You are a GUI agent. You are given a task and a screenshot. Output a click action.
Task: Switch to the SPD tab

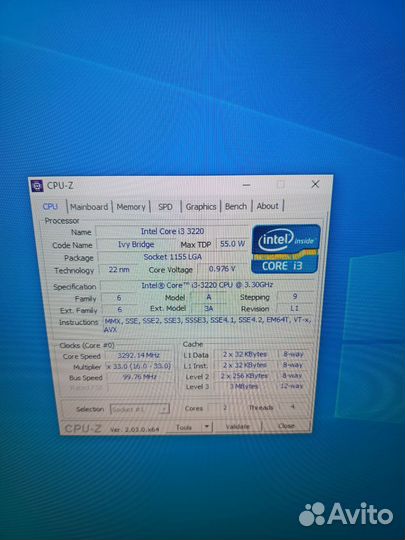(x=165, y=207)
